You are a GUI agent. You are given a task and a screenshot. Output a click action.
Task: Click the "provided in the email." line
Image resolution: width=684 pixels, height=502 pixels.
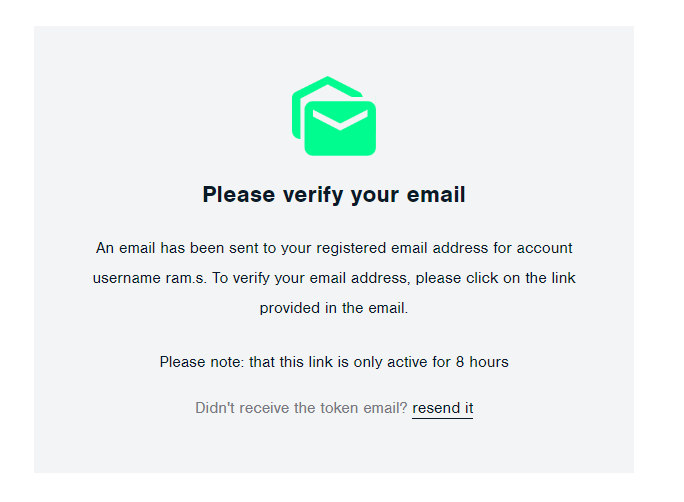coord(334,308)
